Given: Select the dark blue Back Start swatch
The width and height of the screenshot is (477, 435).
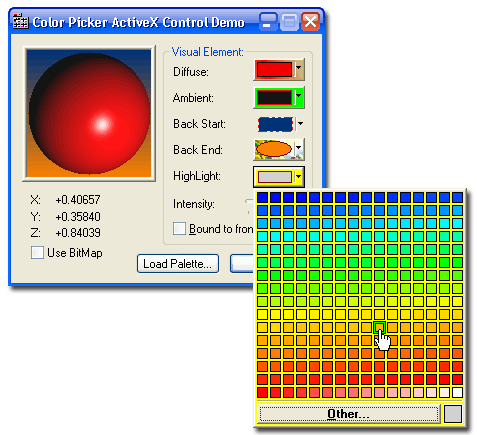Looking at the screenshot, I should (275, 124).
